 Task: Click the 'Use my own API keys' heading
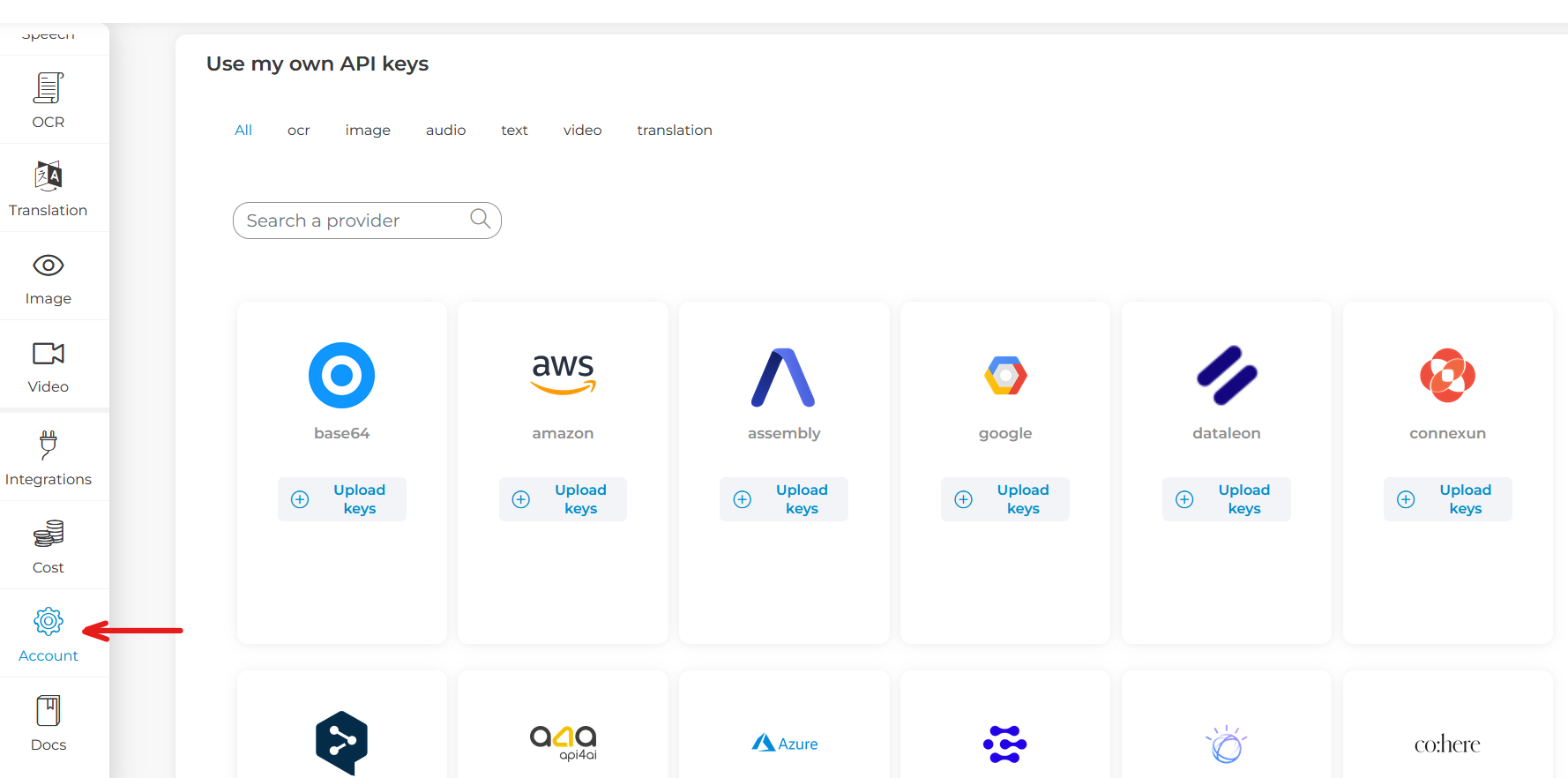point(317,64)
